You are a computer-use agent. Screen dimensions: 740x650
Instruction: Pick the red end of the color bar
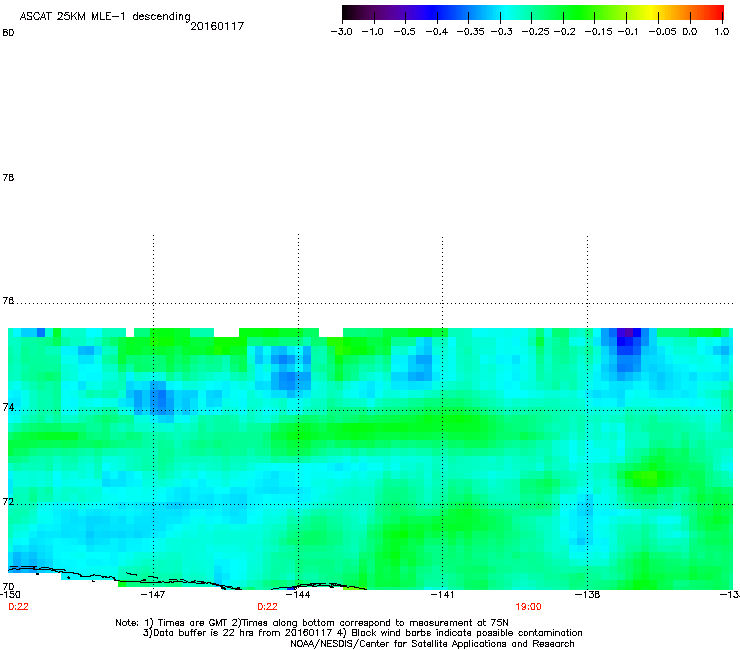[718, 12]
